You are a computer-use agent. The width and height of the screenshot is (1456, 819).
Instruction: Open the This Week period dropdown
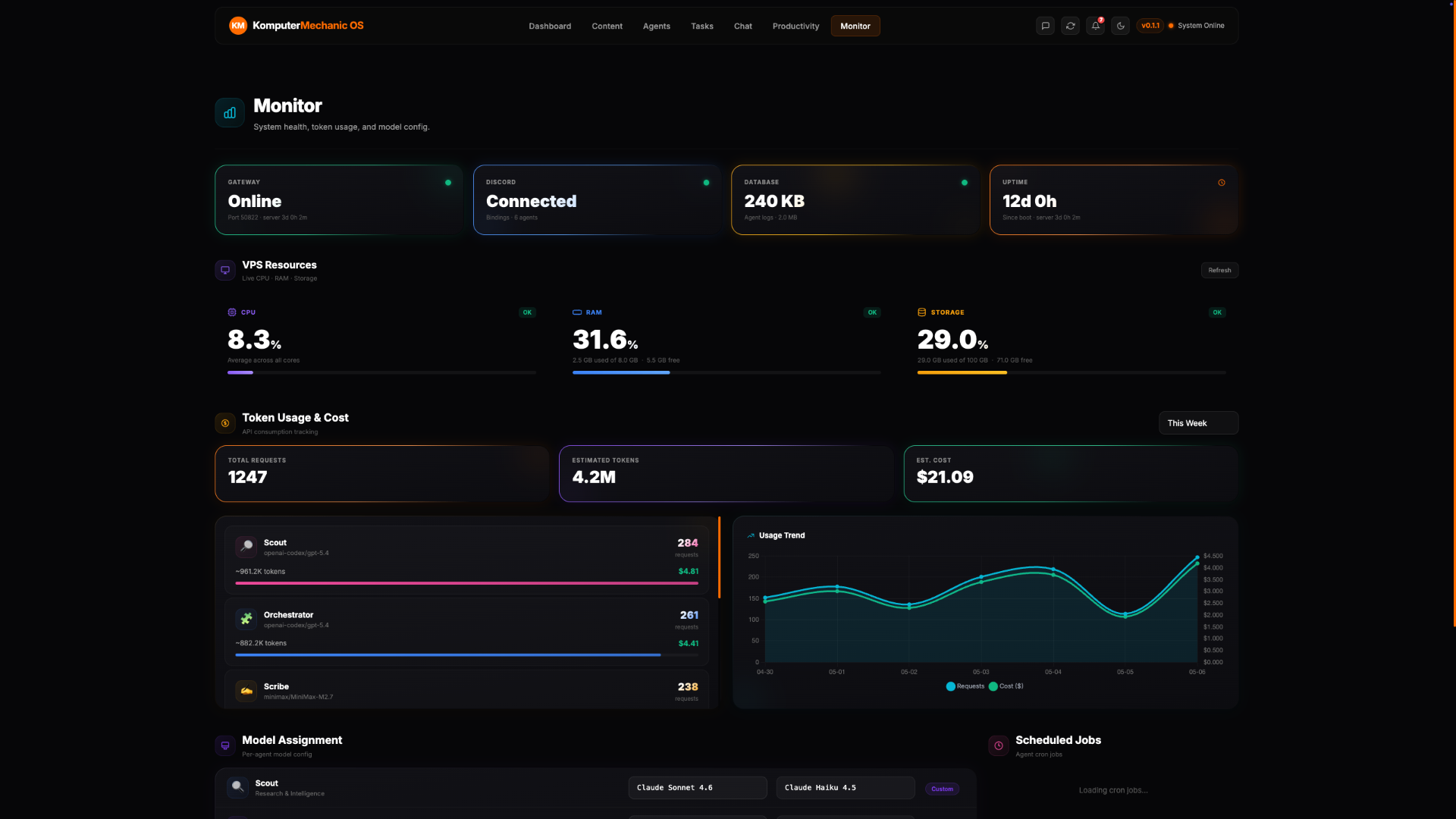[x=1198, y=423]
